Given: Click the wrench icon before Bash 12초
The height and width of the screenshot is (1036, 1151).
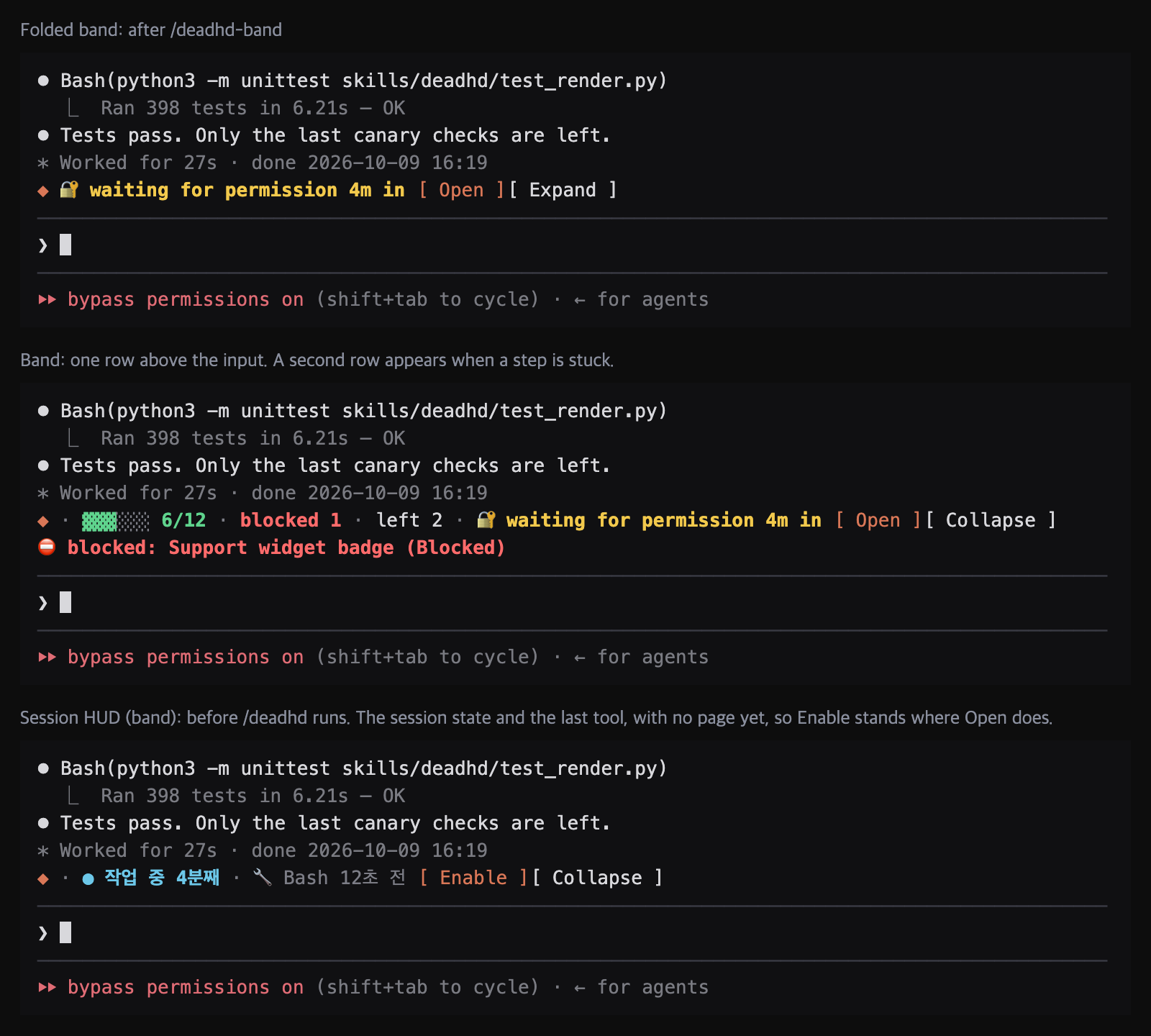Looking at the screenshot, I should 263,878.
